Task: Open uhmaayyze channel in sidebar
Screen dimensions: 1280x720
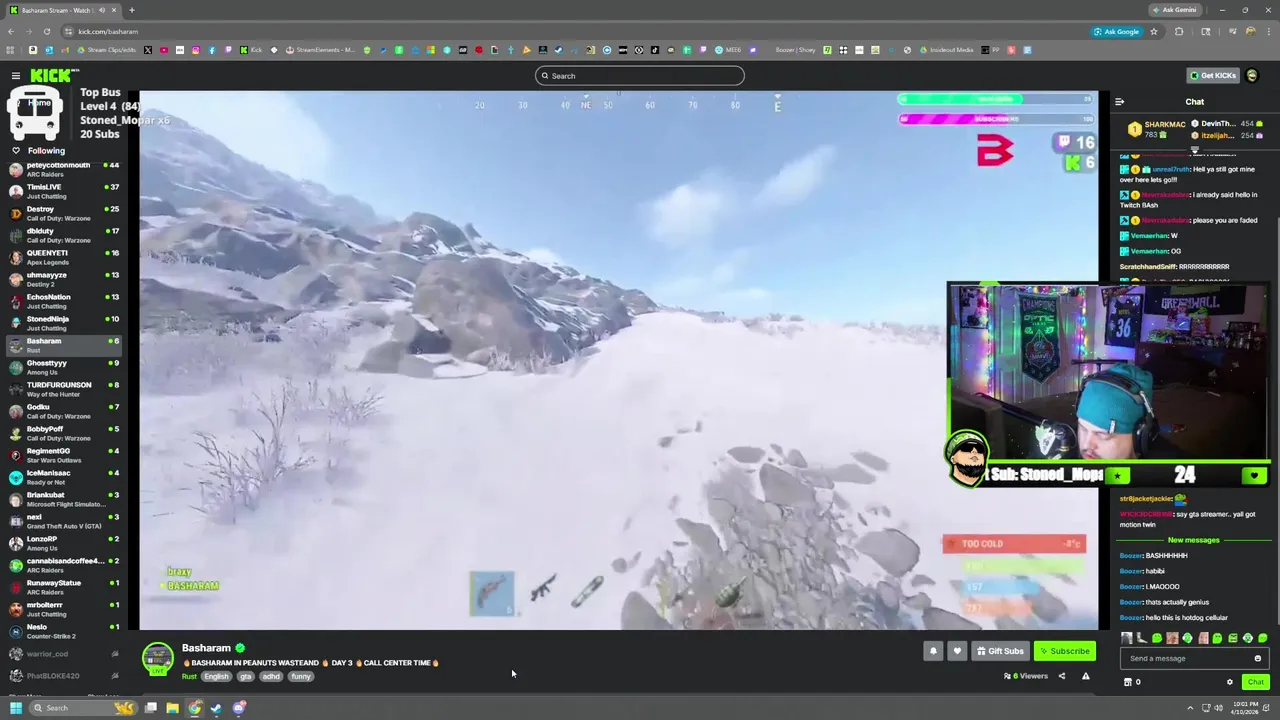Action: pyautogui.click(x=63, y=279)
